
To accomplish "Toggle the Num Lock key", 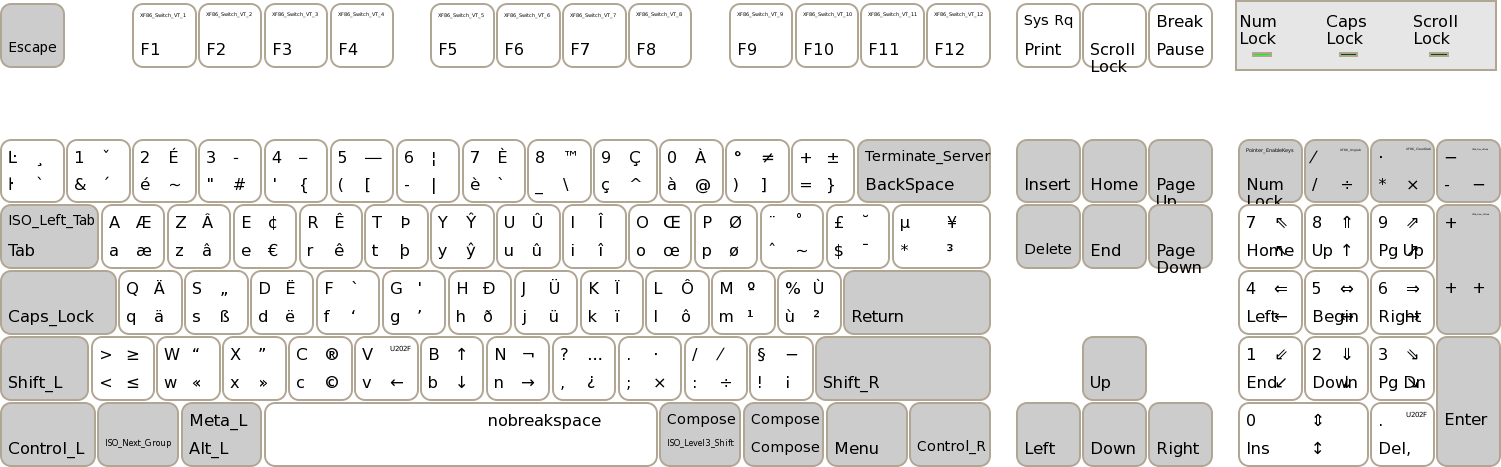I will click(1270, 170).
